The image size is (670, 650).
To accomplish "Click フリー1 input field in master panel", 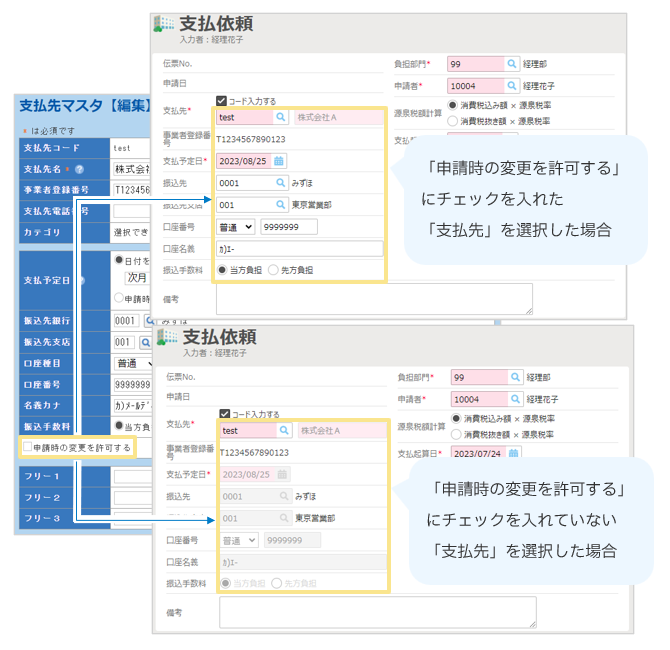I will coord(130,476).
